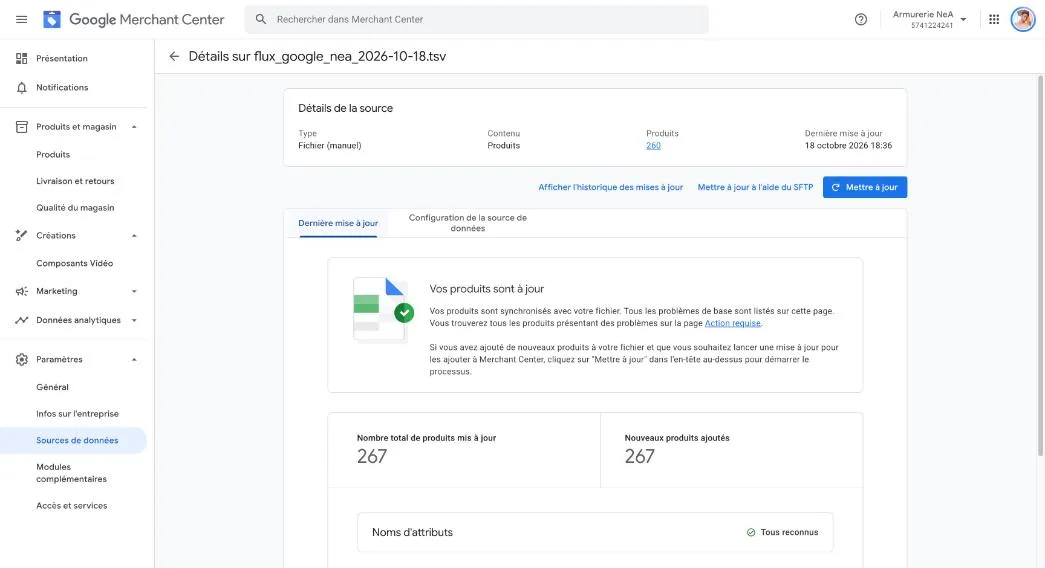Open Modules complémentaires
Image resolution: width=1045 pixels, height=568 pixels.
71,473
